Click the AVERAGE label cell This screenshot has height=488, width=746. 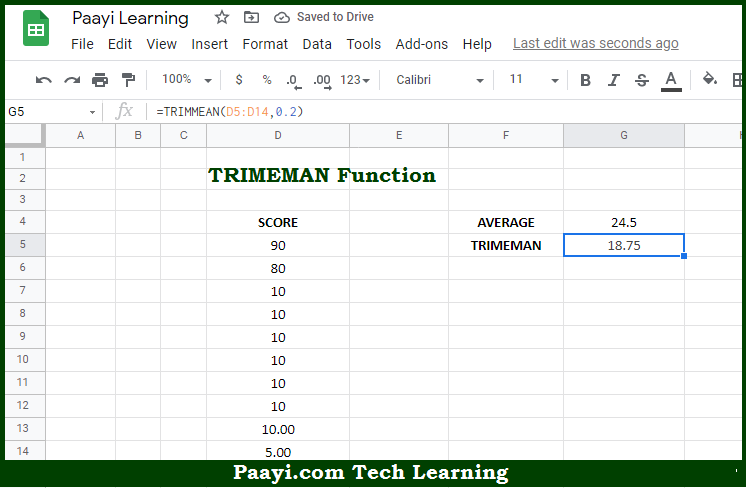506,223
